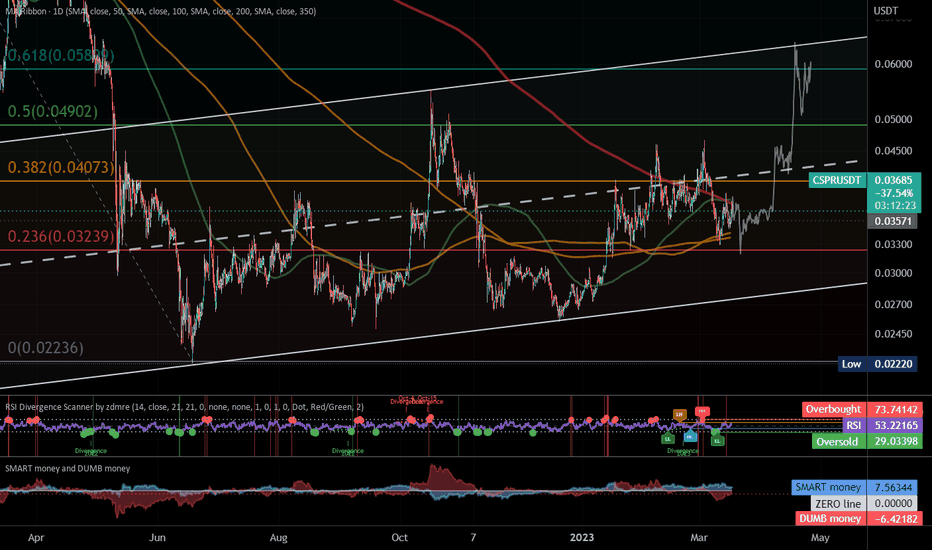The height and width of the screenshot is (550, 932).
Task: Click the May label on the time axis
Action: (820, 538)
